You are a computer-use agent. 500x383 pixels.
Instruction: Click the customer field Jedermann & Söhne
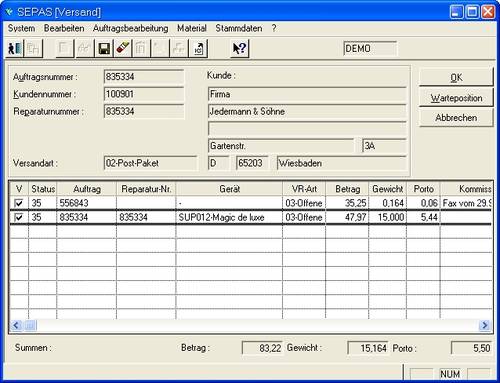coord(307,111)
